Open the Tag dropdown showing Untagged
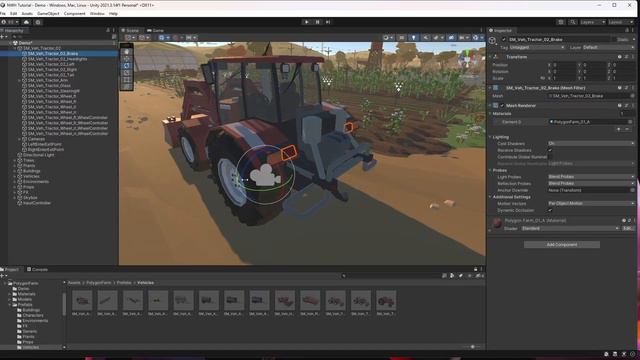The image size is (640, 360). tap(537, 47)
